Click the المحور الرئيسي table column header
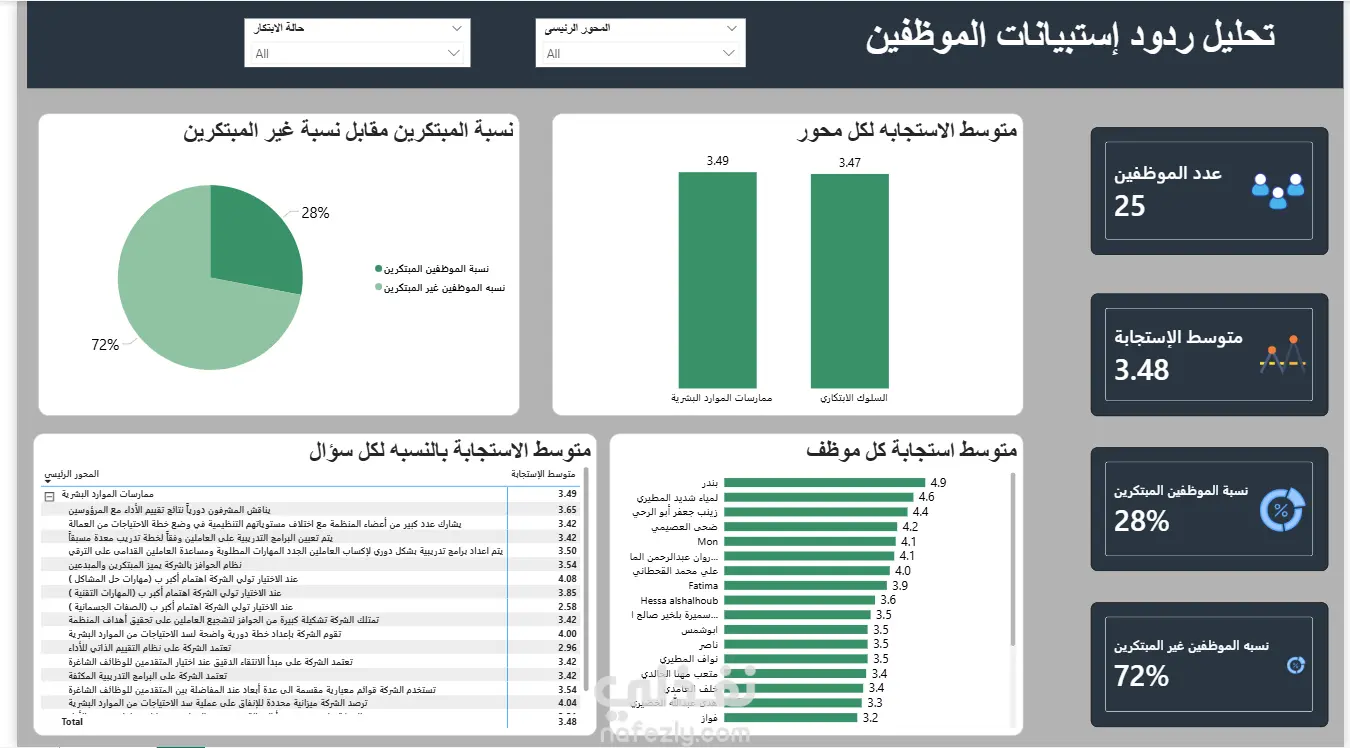Viewport: 1350px width, 748px height. coord(71,473)
